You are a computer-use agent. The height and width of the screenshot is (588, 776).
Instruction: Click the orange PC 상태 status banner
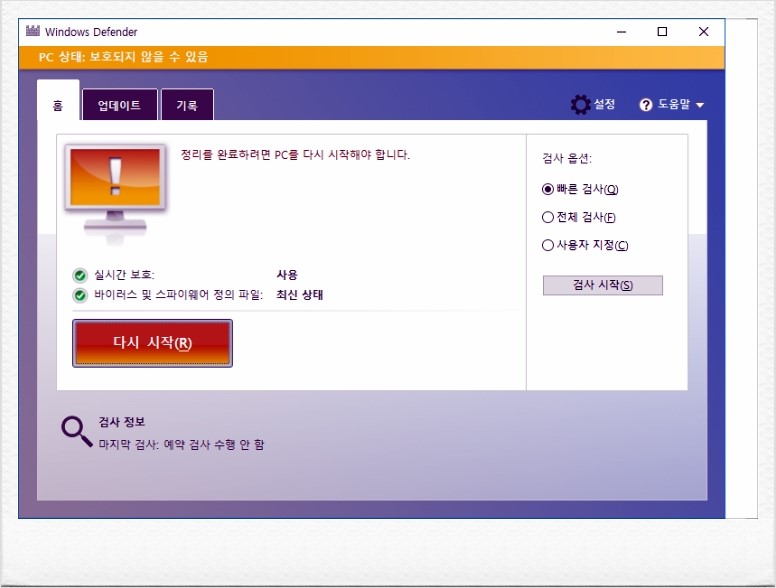pyautogui.click(x=372, y=57)
